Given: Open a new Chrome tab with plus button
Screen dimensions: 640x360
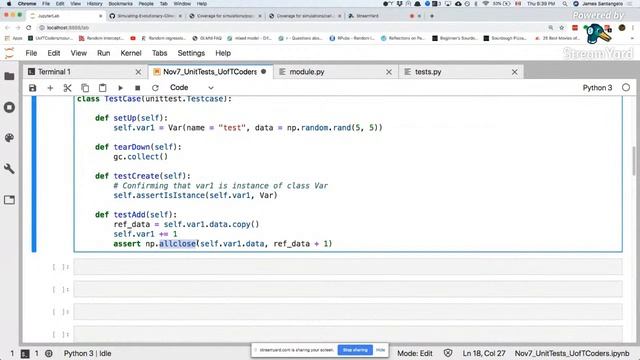Looking at the screenshot, I should point(432,16).
